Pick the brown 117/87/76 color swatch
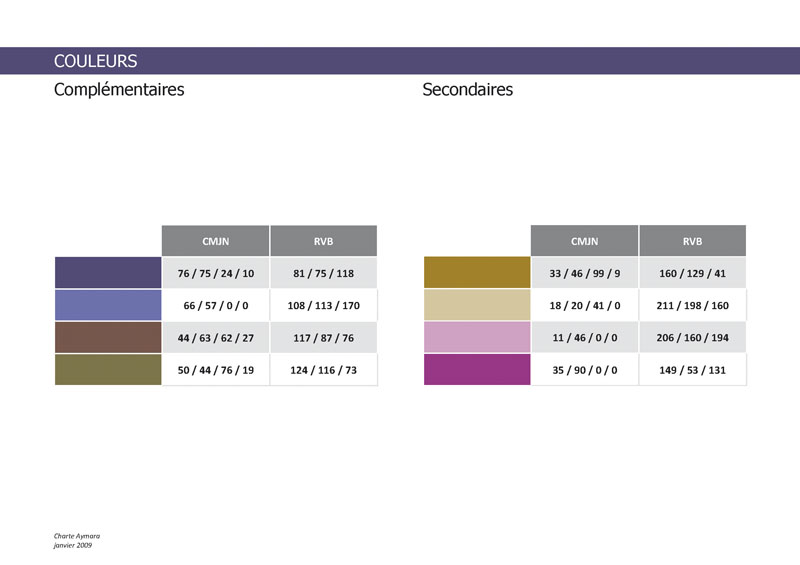The height and width of the screenshot is (565, 800). click(x=108, y=337)
